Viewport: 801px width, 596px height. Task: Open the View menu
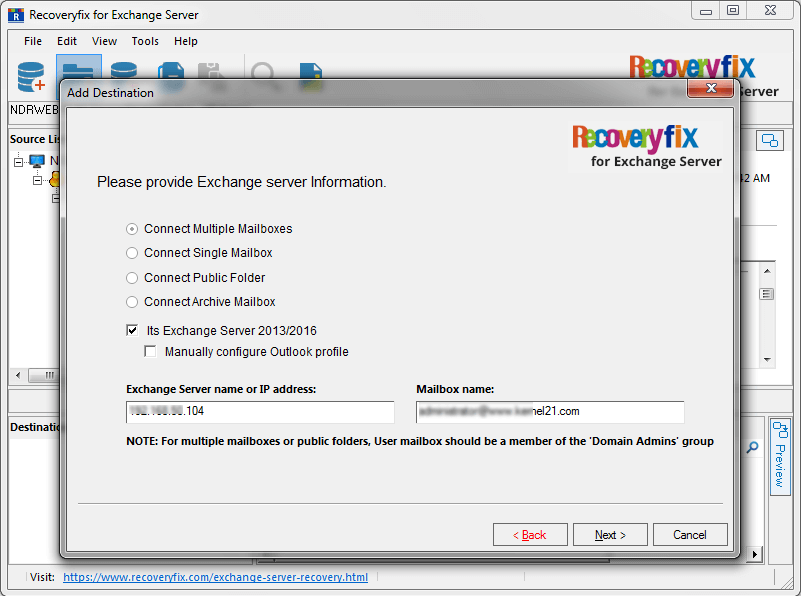tap(104, 41)
